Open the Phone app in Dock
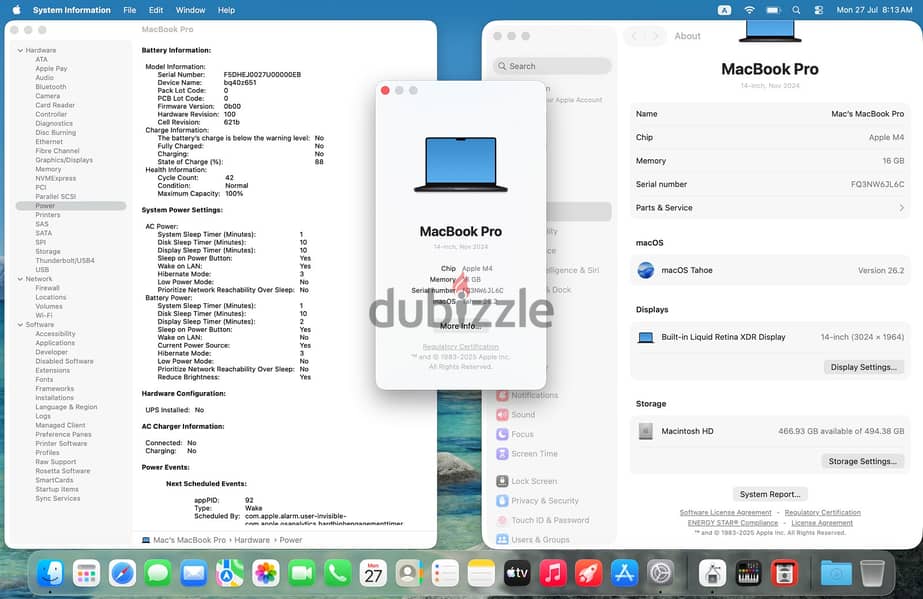 click(337, 573)
